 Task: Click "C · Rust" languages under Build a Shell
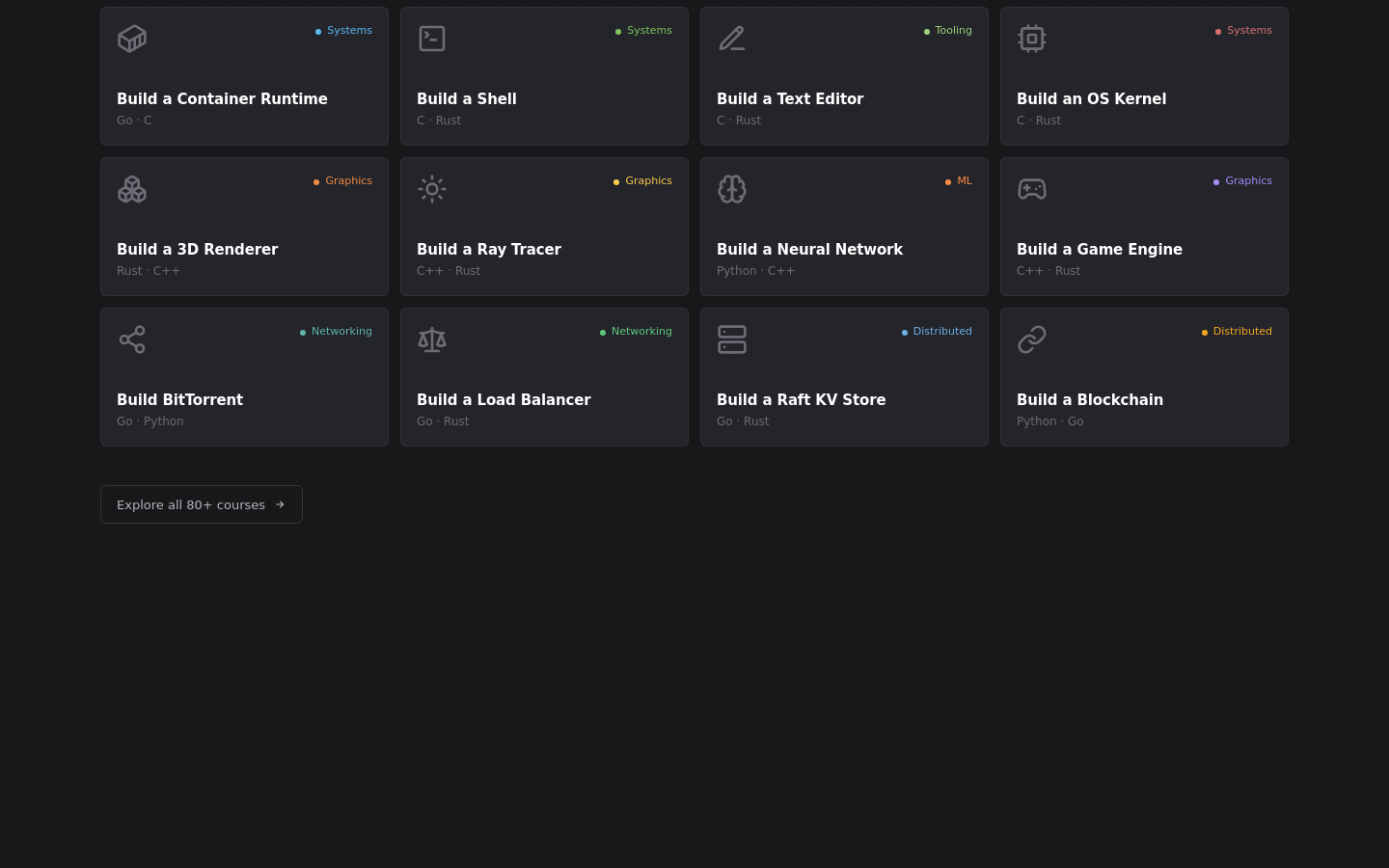coord(439,121)
